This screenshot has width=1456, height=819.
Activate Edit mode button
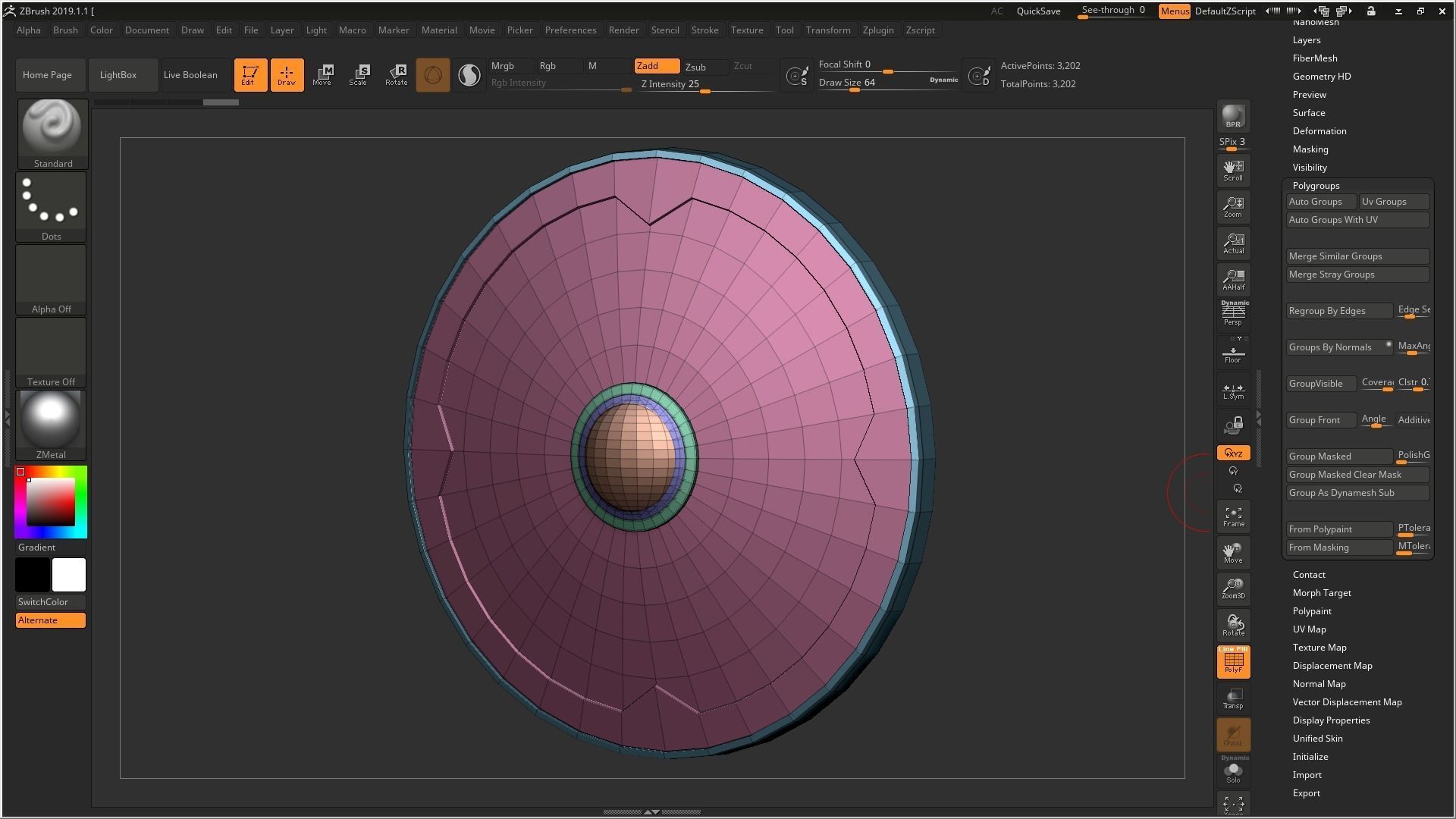click(250, 74)
